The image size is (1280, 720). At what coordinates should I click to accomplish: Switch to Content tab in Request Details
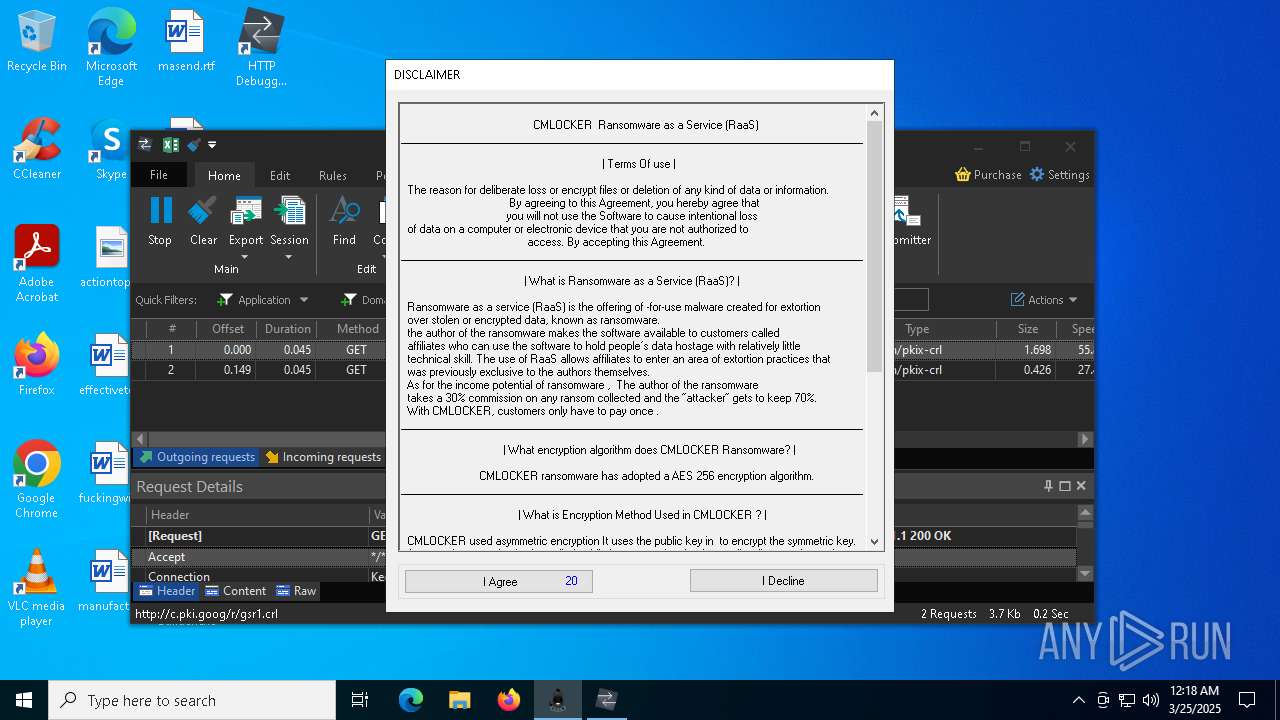point(235,591)
